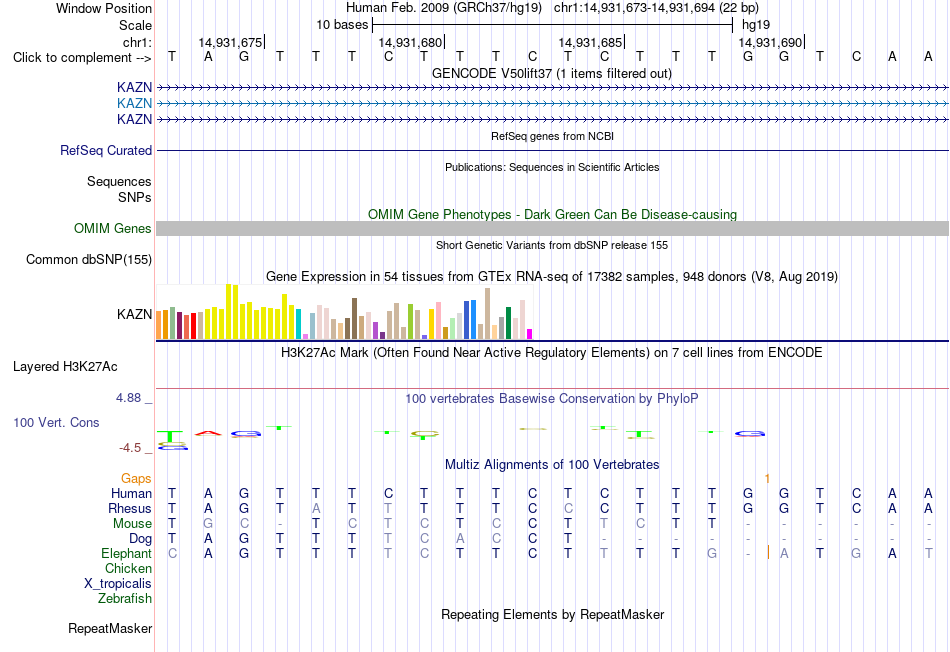The width and height of the screenshot is (950, 652).
Task: Open H3K27Ac Mark track title
Action: click(x=551, y=353)
